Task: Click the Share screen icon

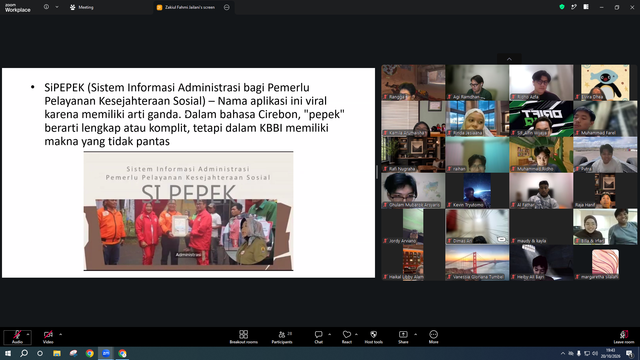Action: tap(403, 337)
